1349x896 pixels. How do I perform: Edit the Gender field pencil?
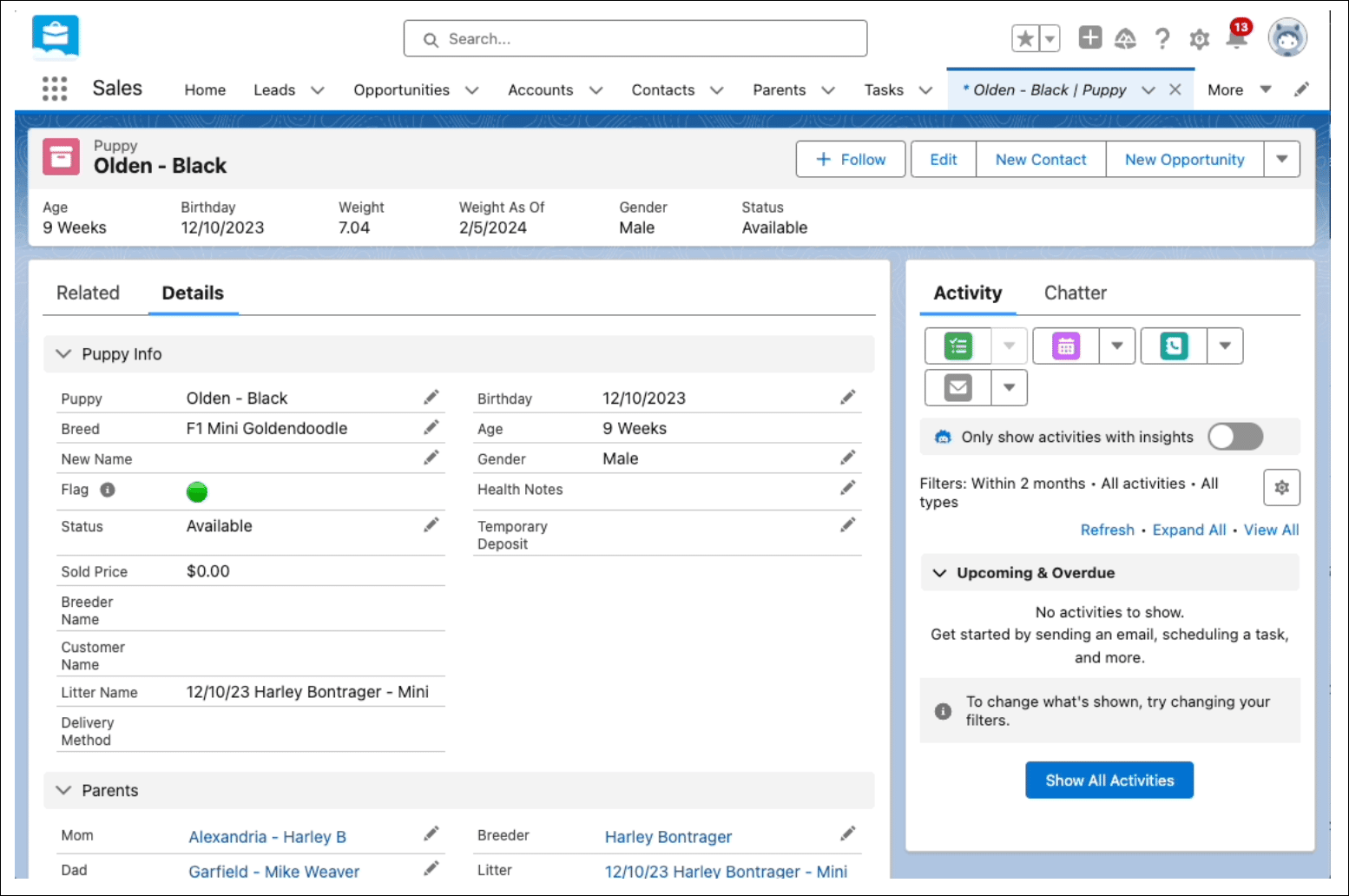pyautogui.click(x=848, y=458)
